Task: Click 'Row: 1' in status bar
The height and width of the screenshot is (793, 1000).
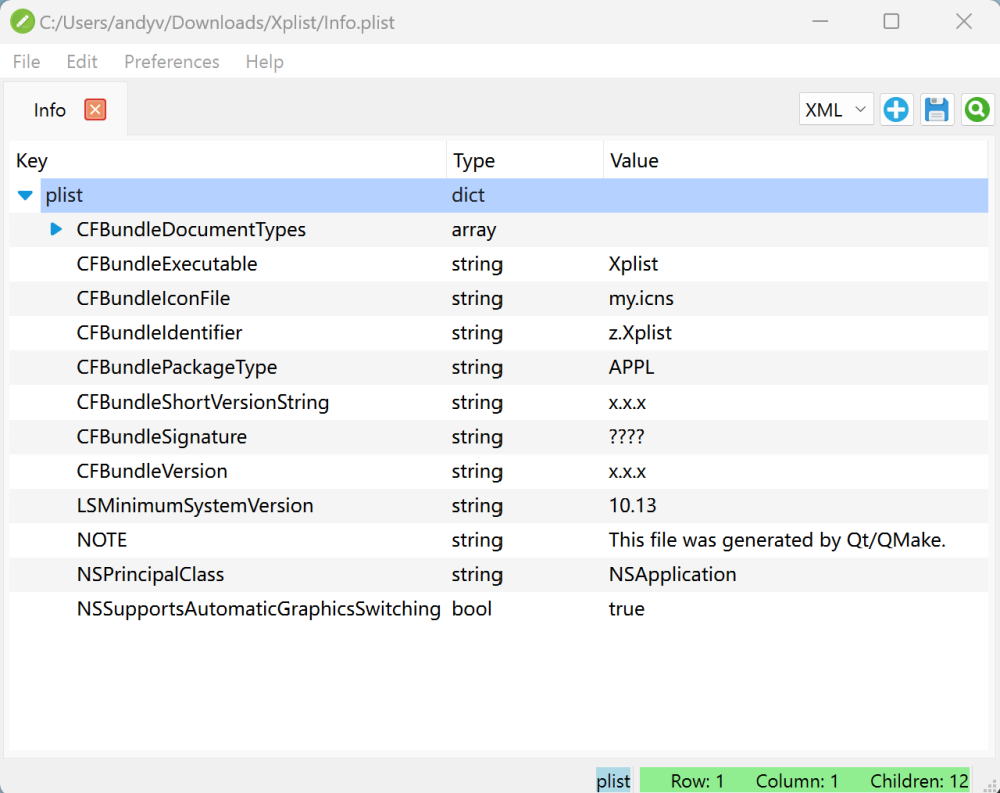Action: (x=697, y=781)
